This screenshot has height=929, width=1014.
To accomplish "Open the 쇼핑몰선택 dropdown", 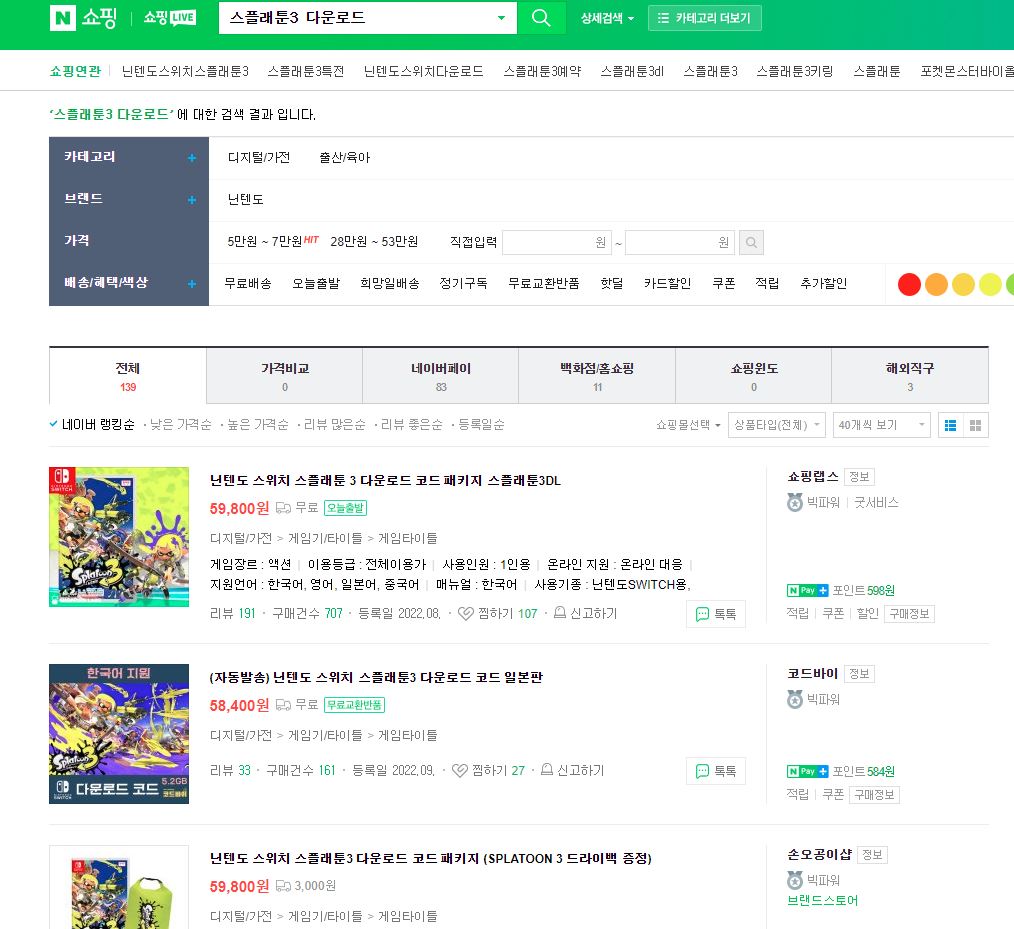I will 688,425.
